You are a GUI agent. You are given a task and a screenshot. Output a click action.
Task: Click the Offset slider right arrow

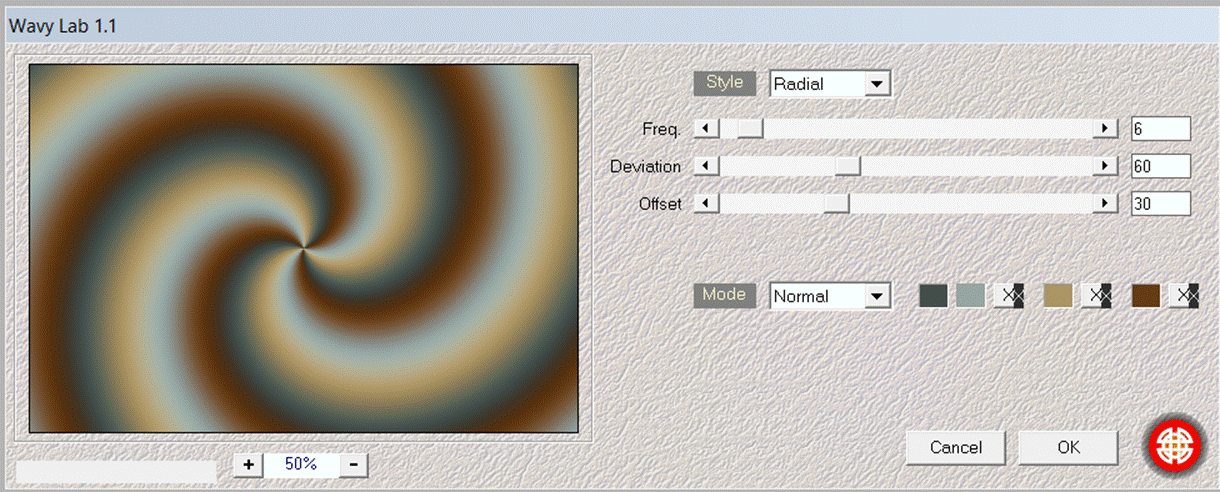point(1105,203)
